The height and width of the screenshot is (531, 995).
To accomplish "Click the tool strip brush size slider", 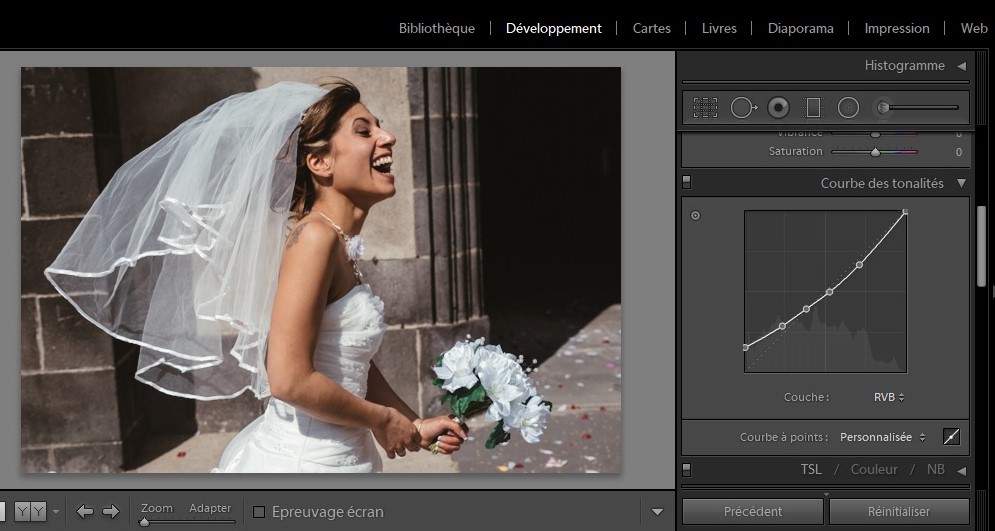I will (923, 108).
